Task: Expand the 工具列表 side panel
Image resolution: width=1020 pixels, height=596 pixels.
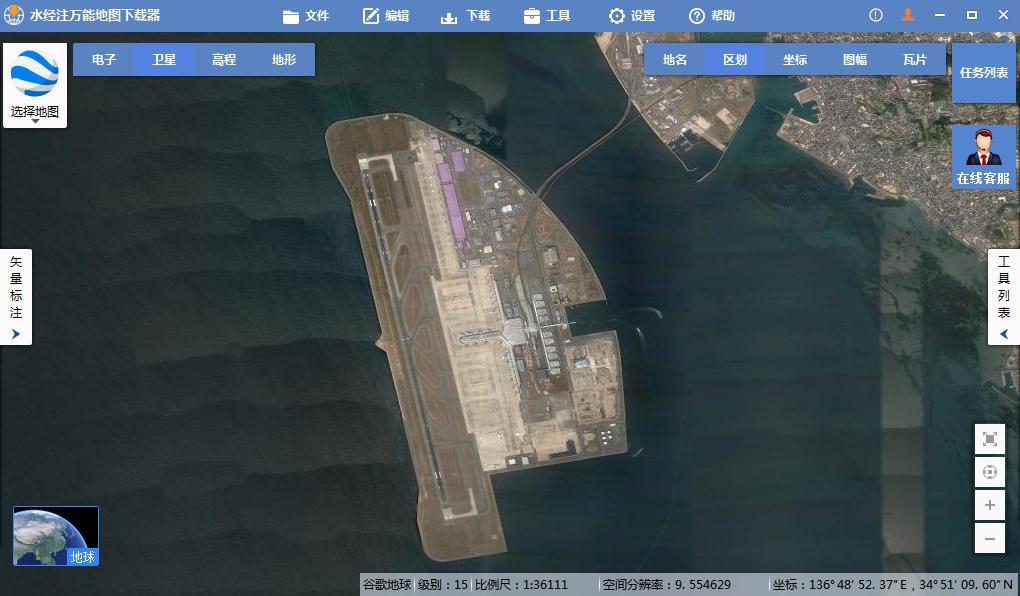Action: coord(1004,297)
